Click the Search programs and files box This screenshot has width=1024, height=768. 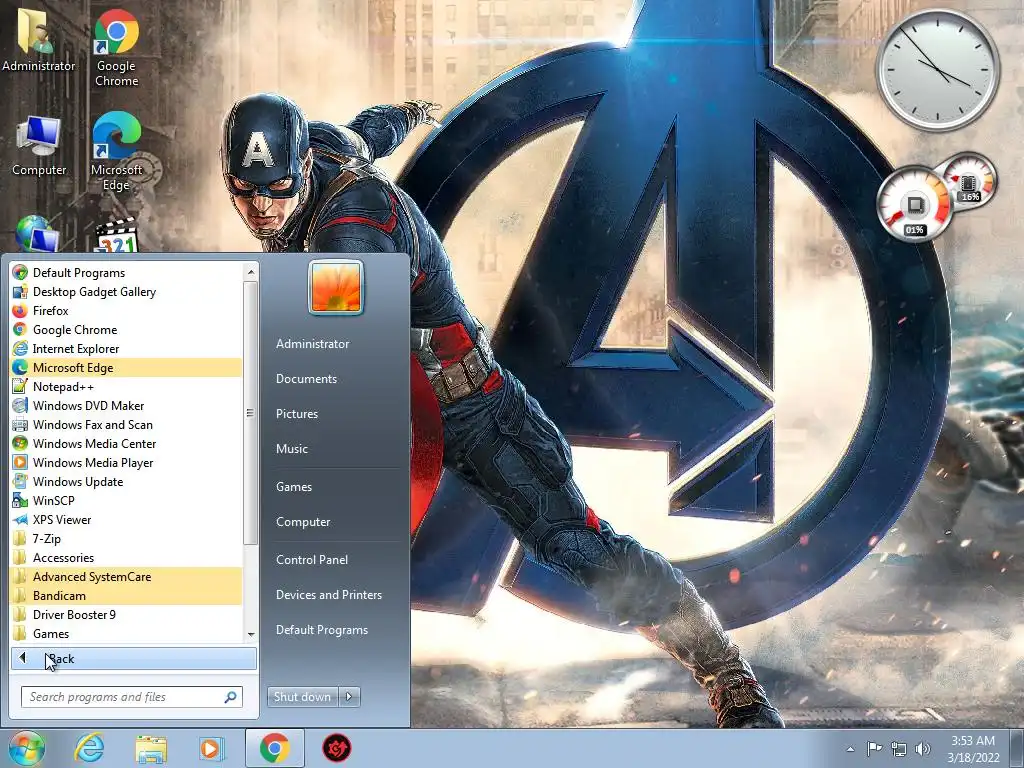(x=132, y=697)
